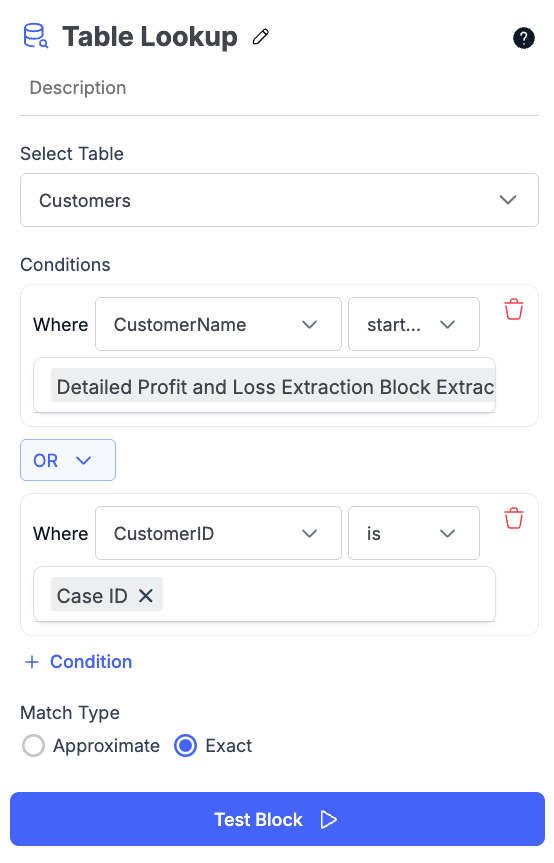The image size is (554, 863).
Task: Remove the Case ID tag with X
Action: tap(146, 596)
